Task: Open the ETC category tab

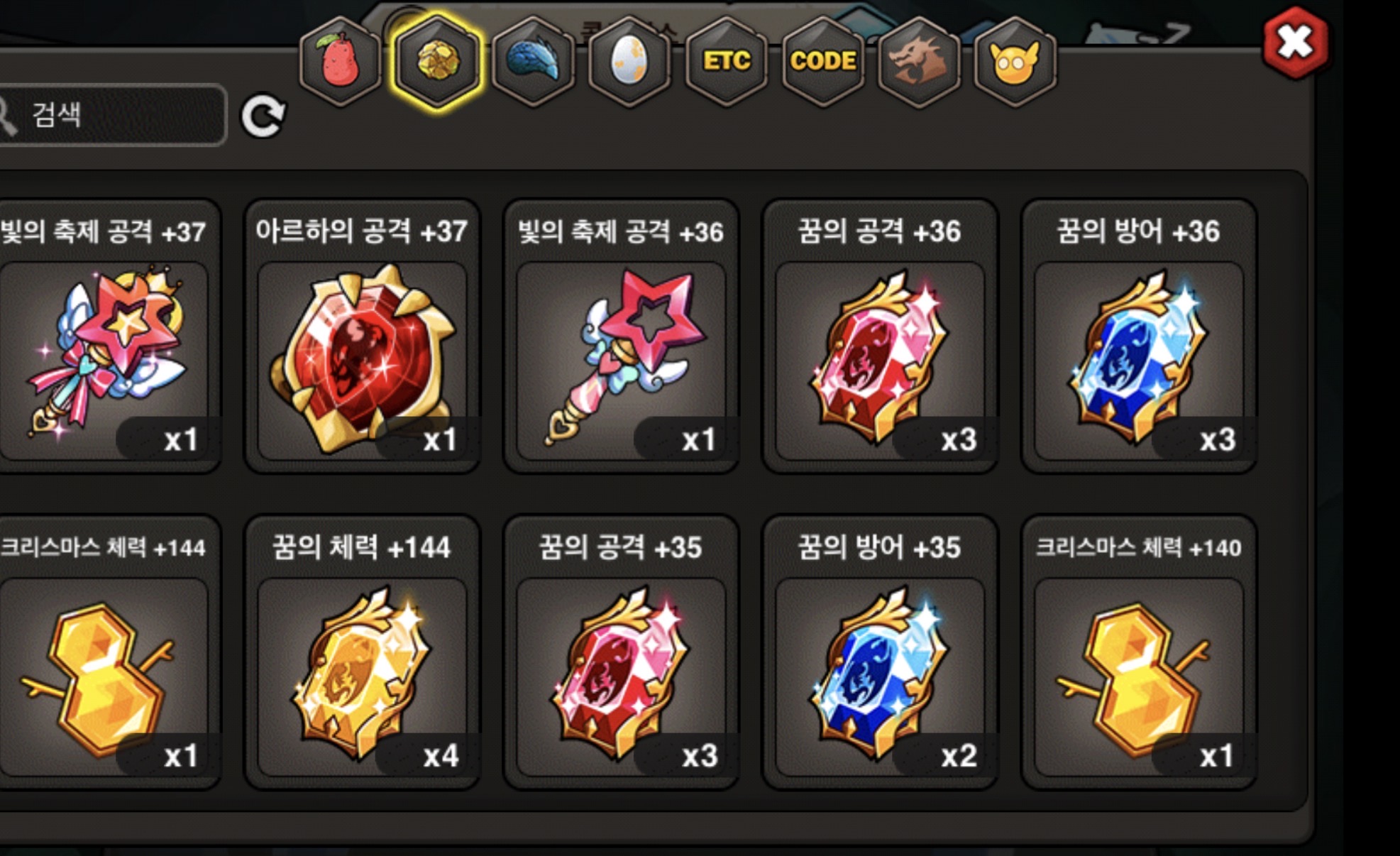Action: pyautogui.click(x=727, y=62)
